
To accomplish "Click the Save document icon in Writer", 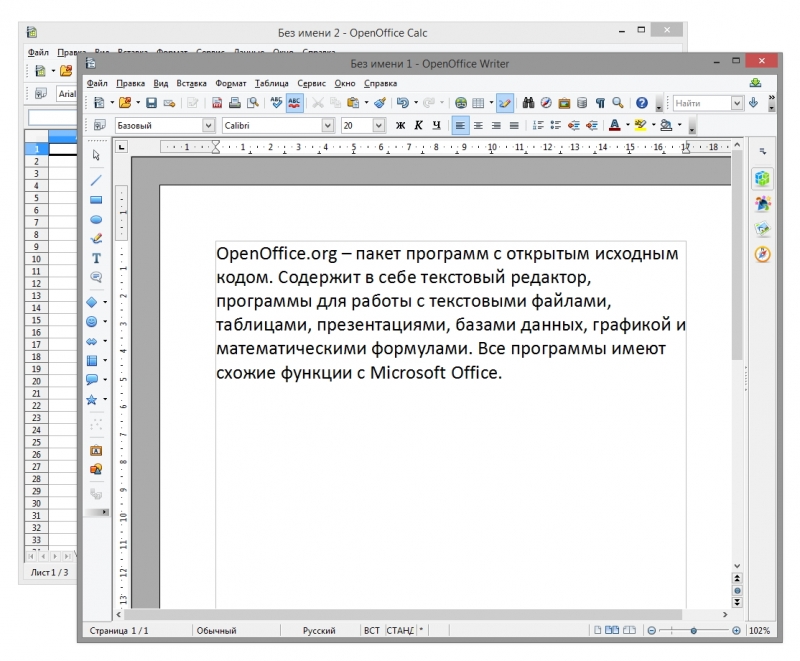I will point(151,103).
